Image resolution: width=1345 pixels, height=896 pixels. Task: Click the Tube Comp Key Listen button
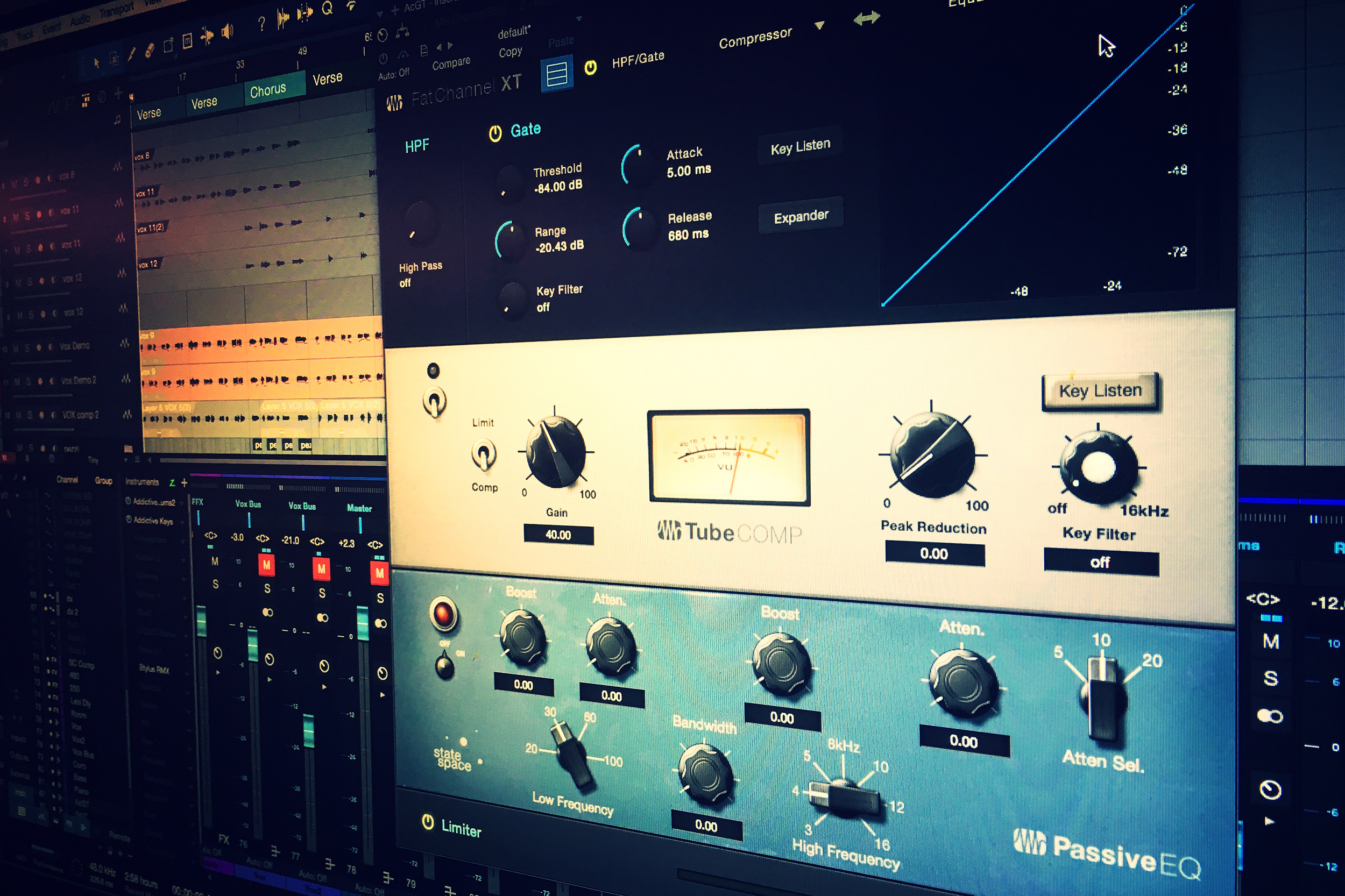(x=1100, y=391)
